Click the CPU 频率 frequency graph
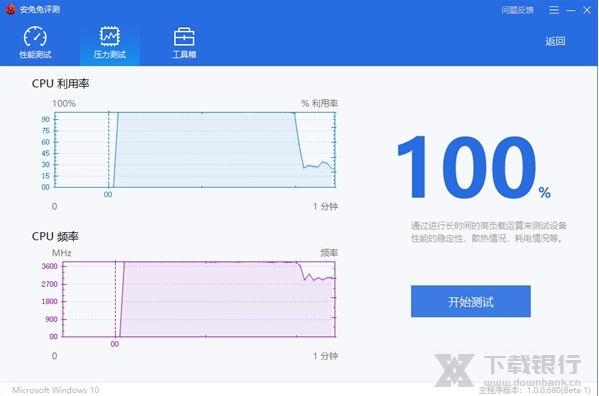 click(199, 299)
